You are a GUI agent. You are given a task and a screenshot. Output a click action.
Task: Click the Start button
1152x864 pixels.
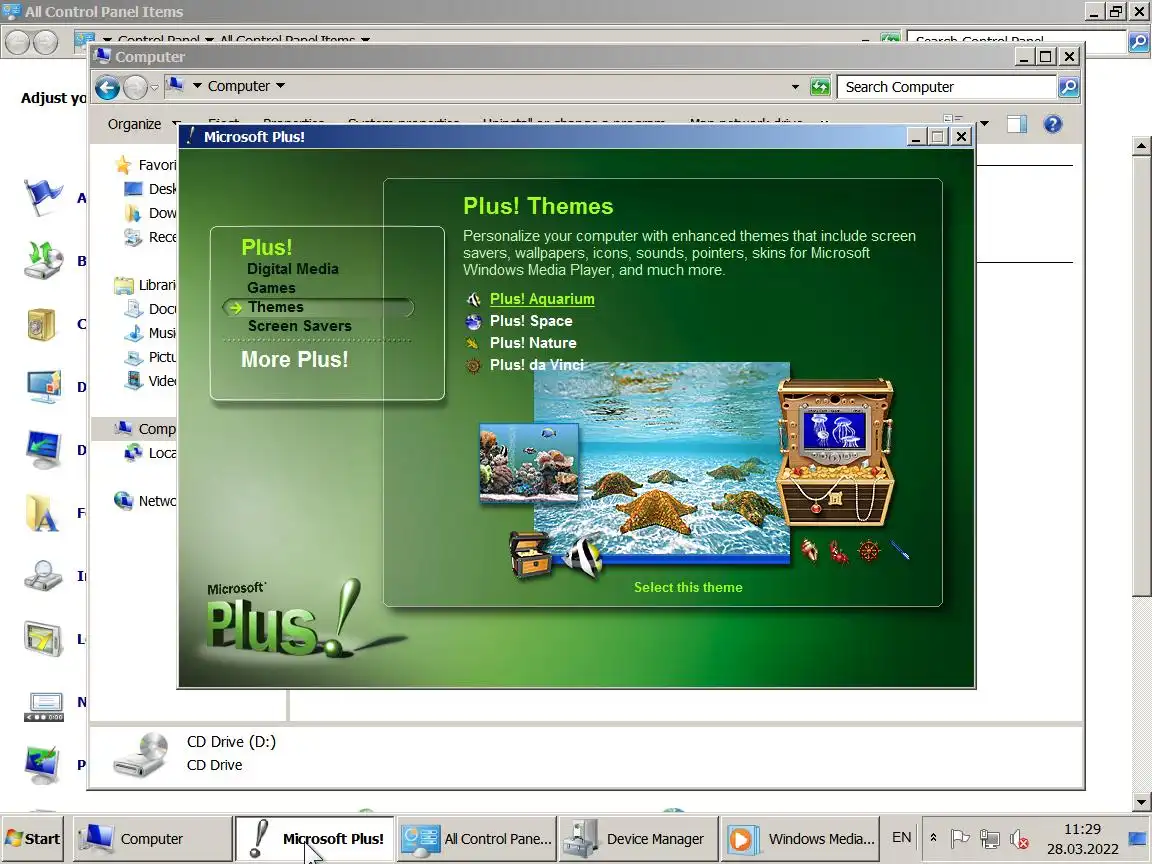point(32,838)
